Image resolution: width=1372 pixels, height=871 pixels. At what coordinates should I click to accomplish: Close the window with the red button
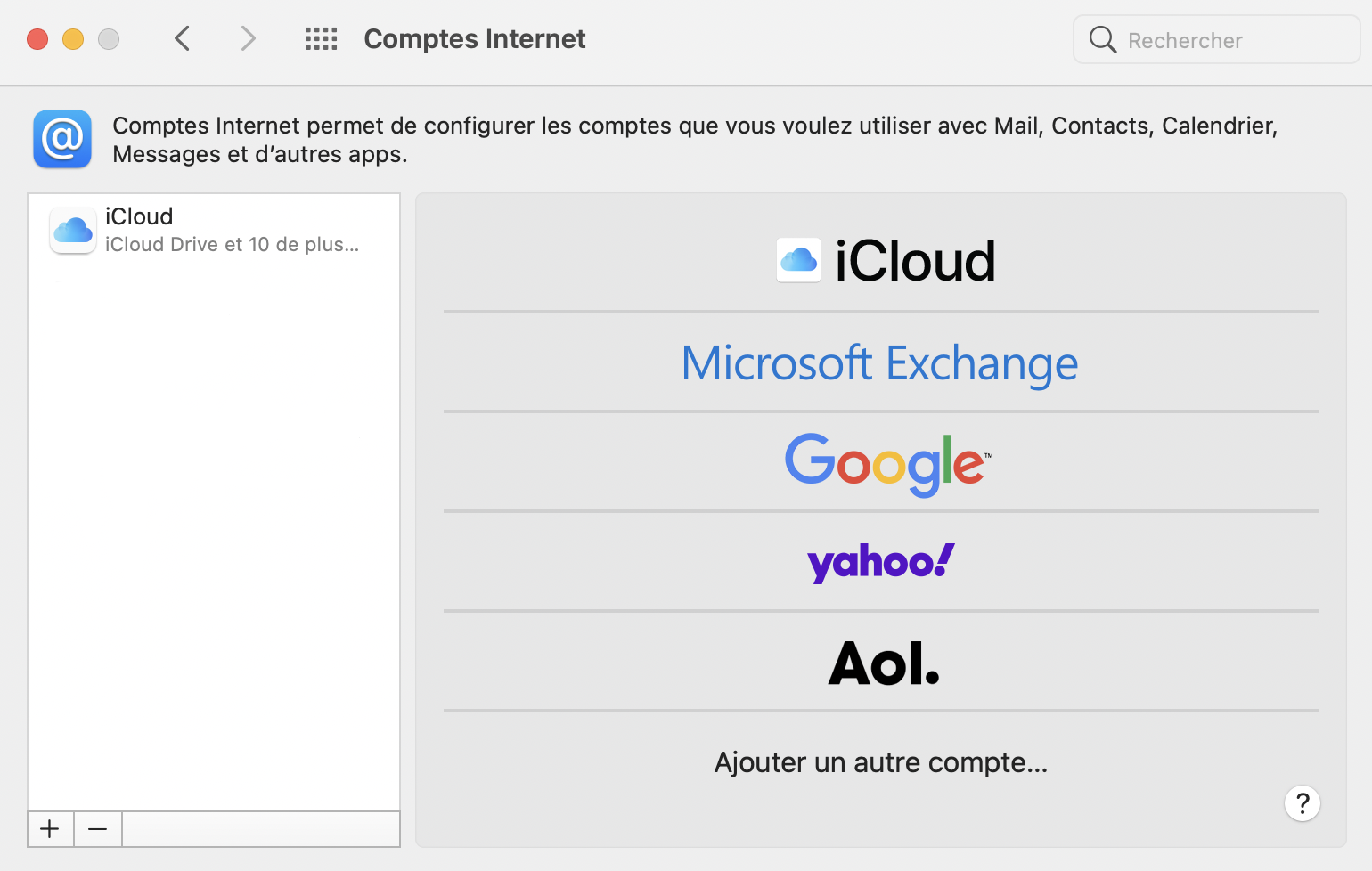point(37,39)
